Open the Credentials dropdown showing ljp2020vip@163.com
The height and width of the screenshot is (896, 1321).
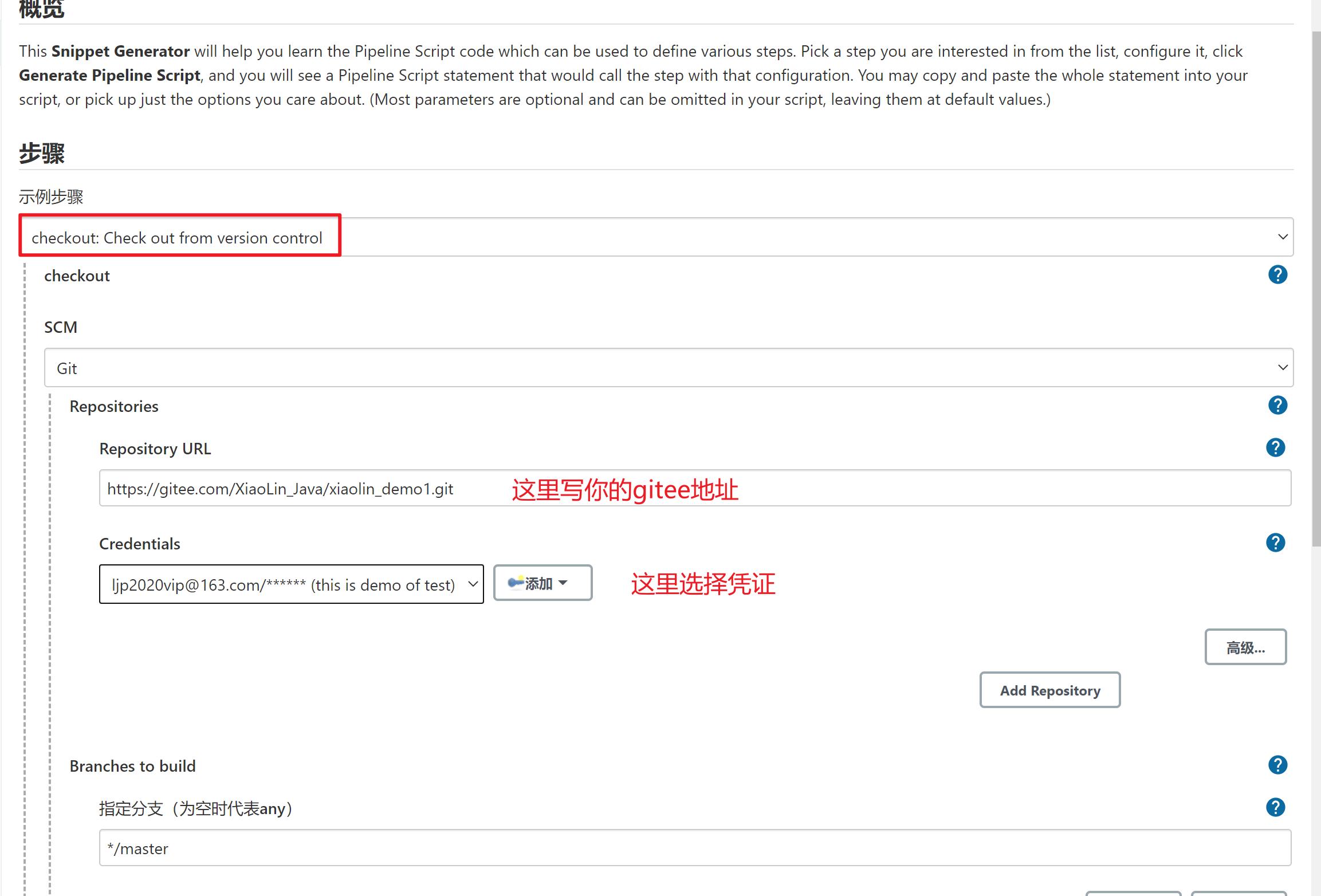[x=291, y=584]
